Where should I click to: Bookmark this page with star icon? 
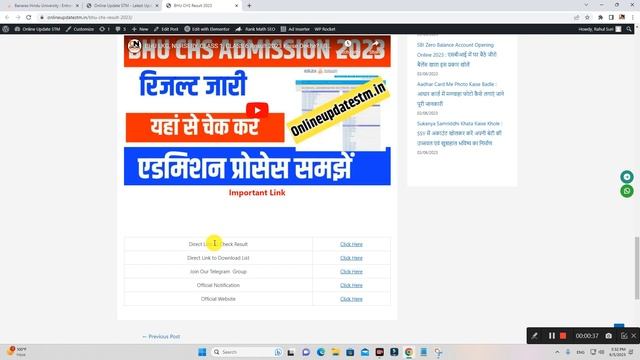tap(587, 18)
